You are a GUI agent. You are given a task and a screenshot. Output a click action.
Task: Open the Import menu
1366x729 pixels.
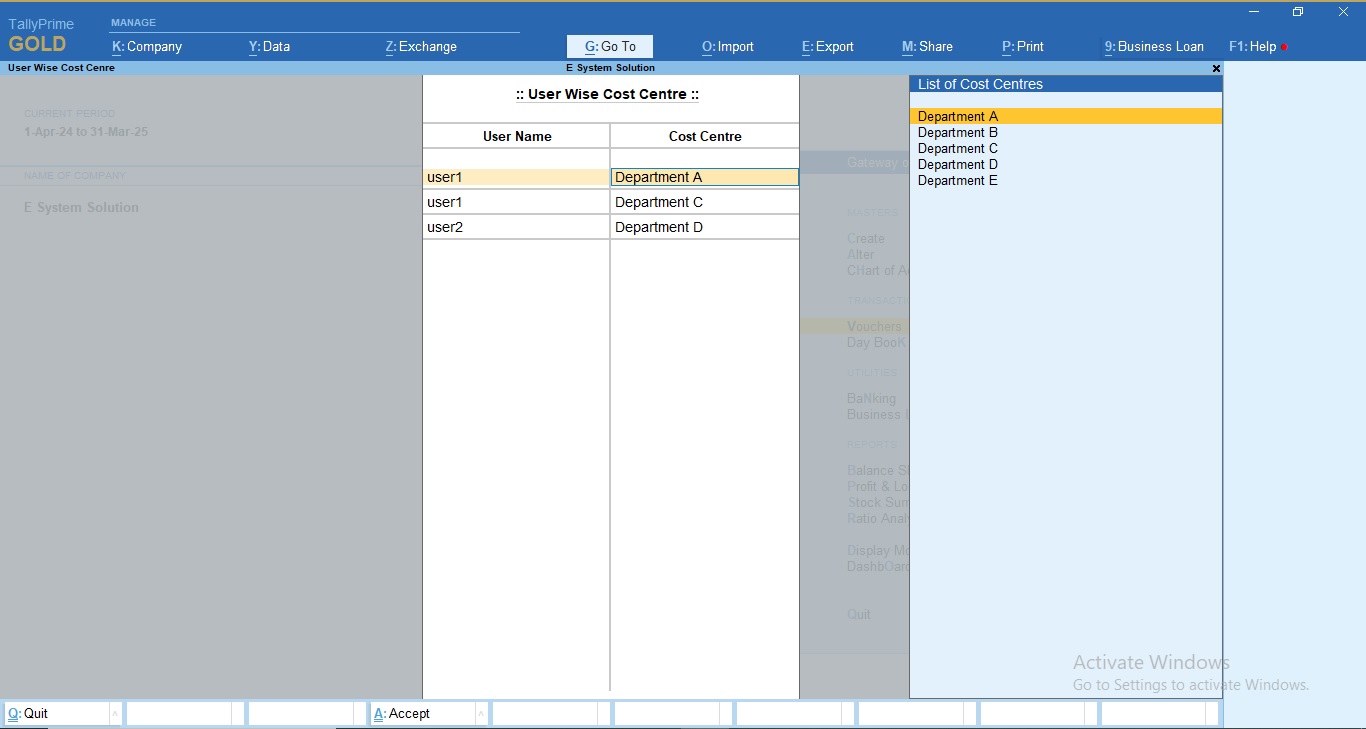pos(727,46)
